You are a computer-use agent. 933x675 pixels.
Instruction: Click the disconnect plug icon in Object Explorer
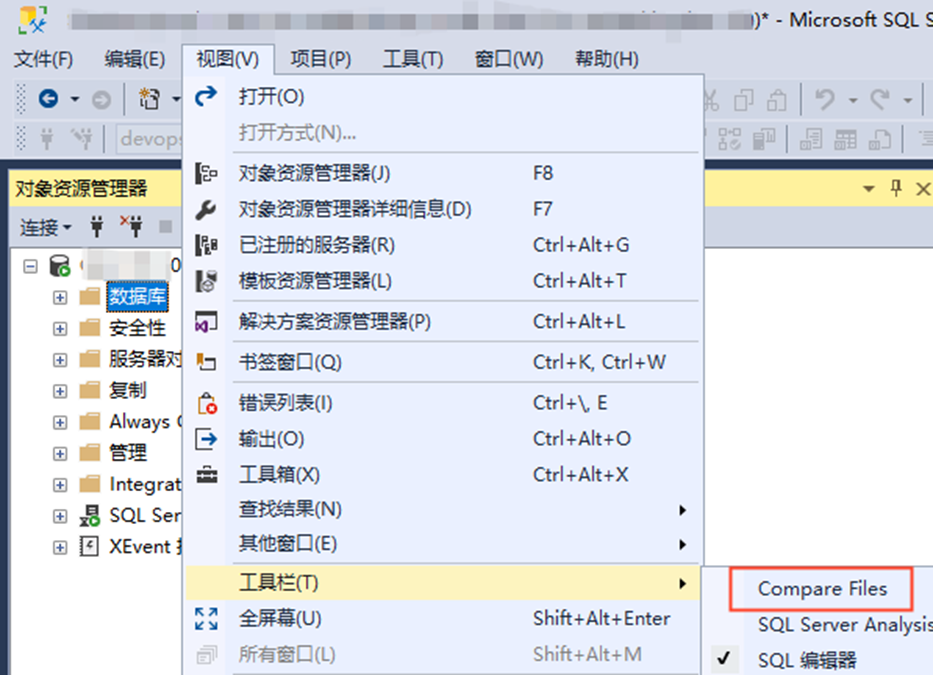point(132,226)
